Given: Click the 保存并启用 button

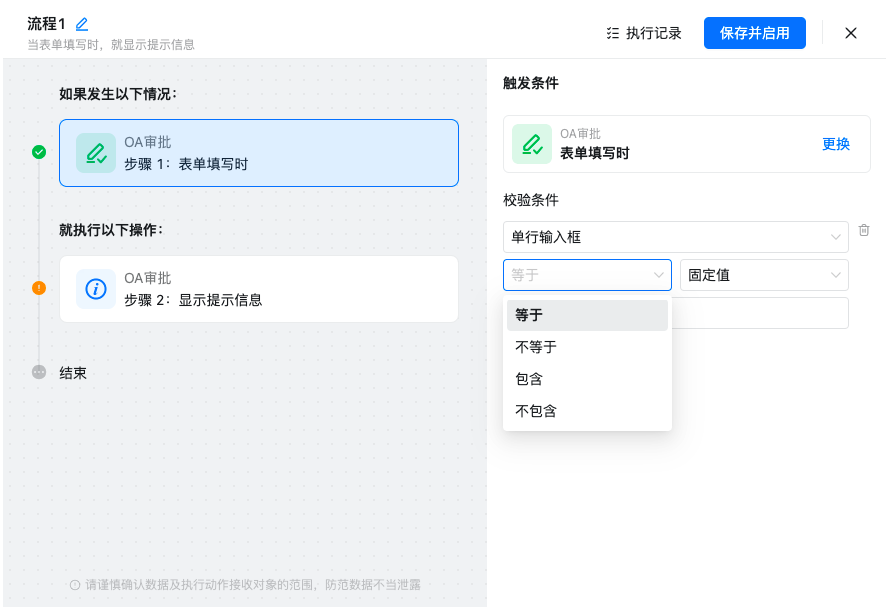Looking at the screenshot, I should [754, 33].
